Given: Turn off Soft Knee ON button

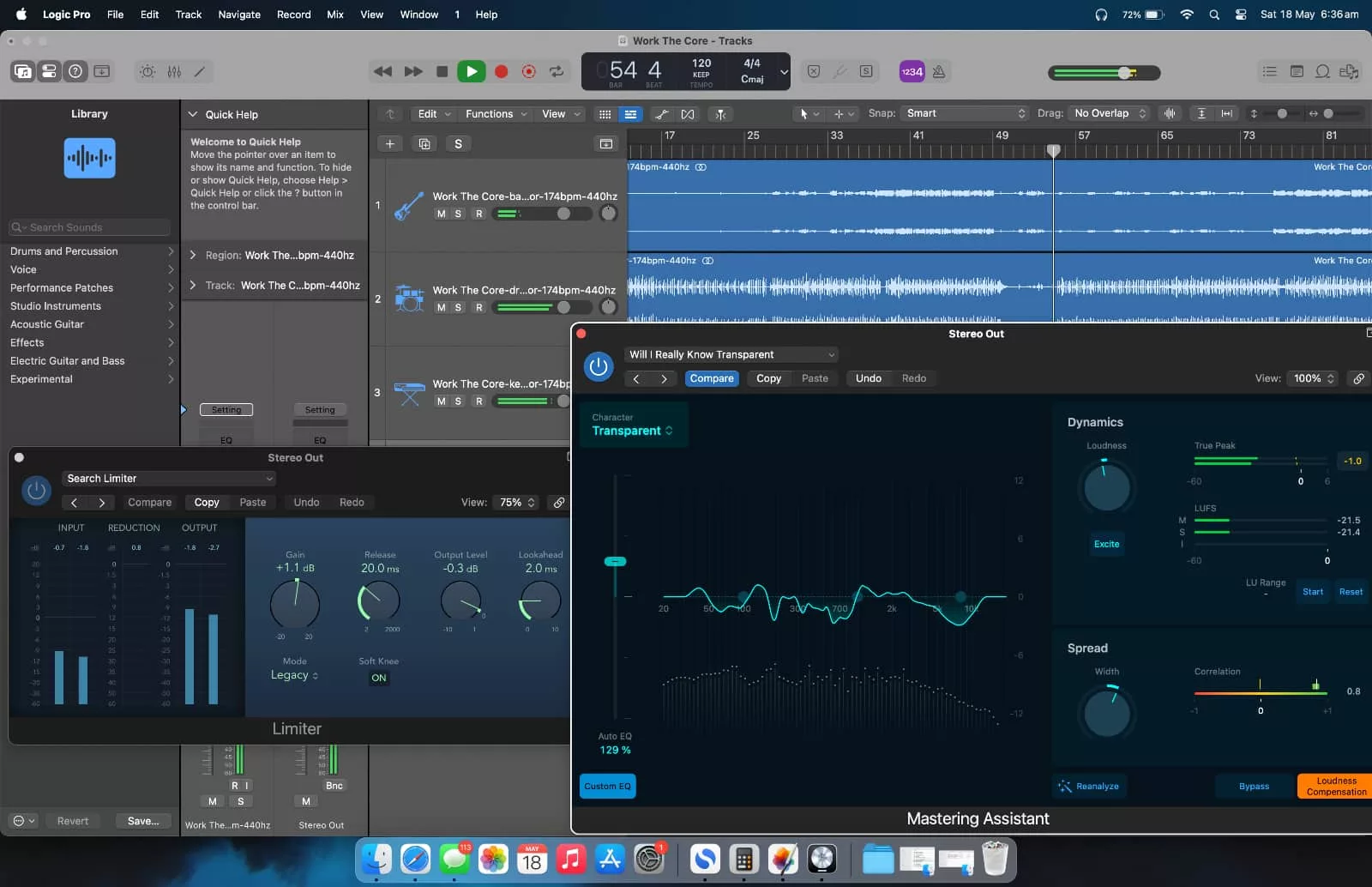Looking at the screenshot, I should tap(378, 678).
